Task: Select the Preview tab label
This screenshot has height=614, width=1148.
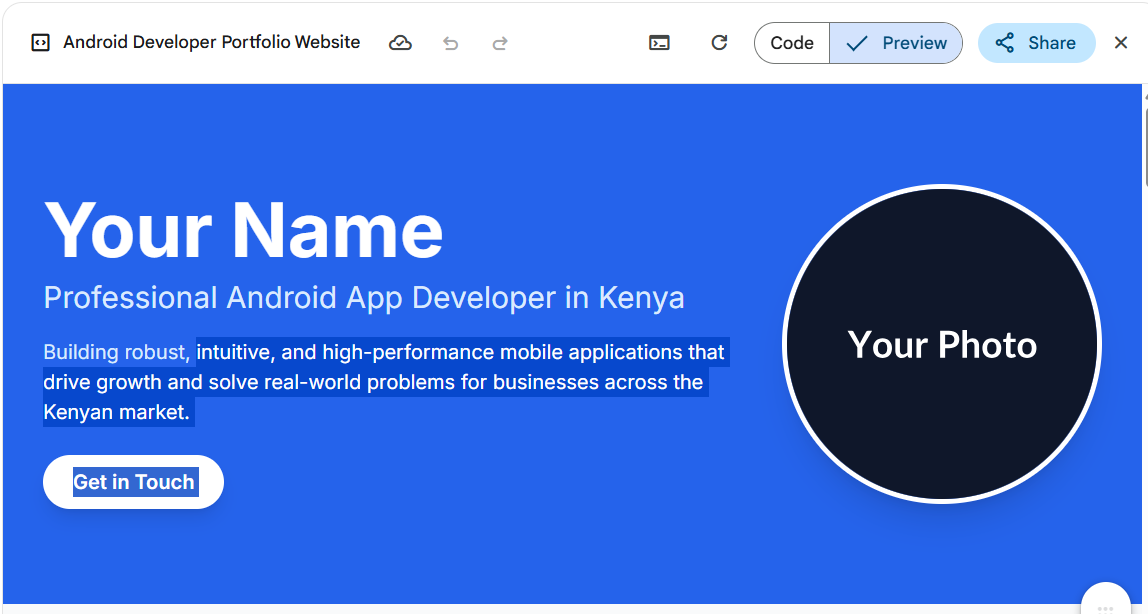Action: pos(914,43)
